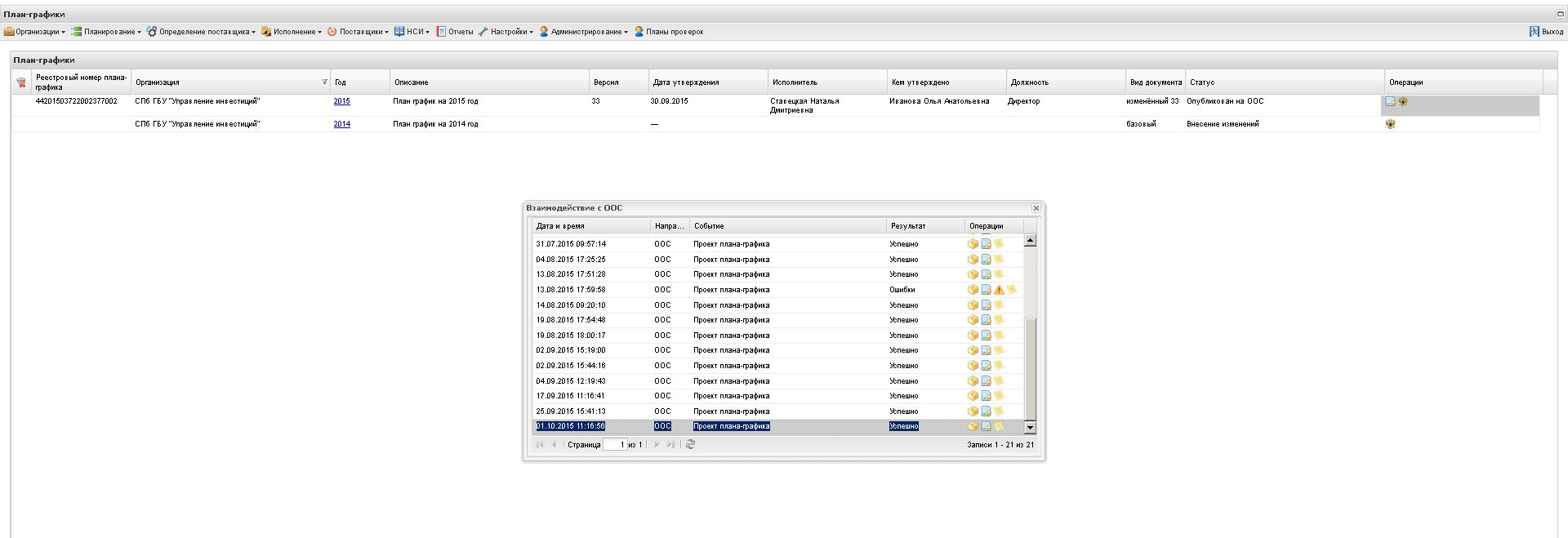Open the НСИ menu
This screenshot has width=1568, height=538.
(x=412, y=32)
